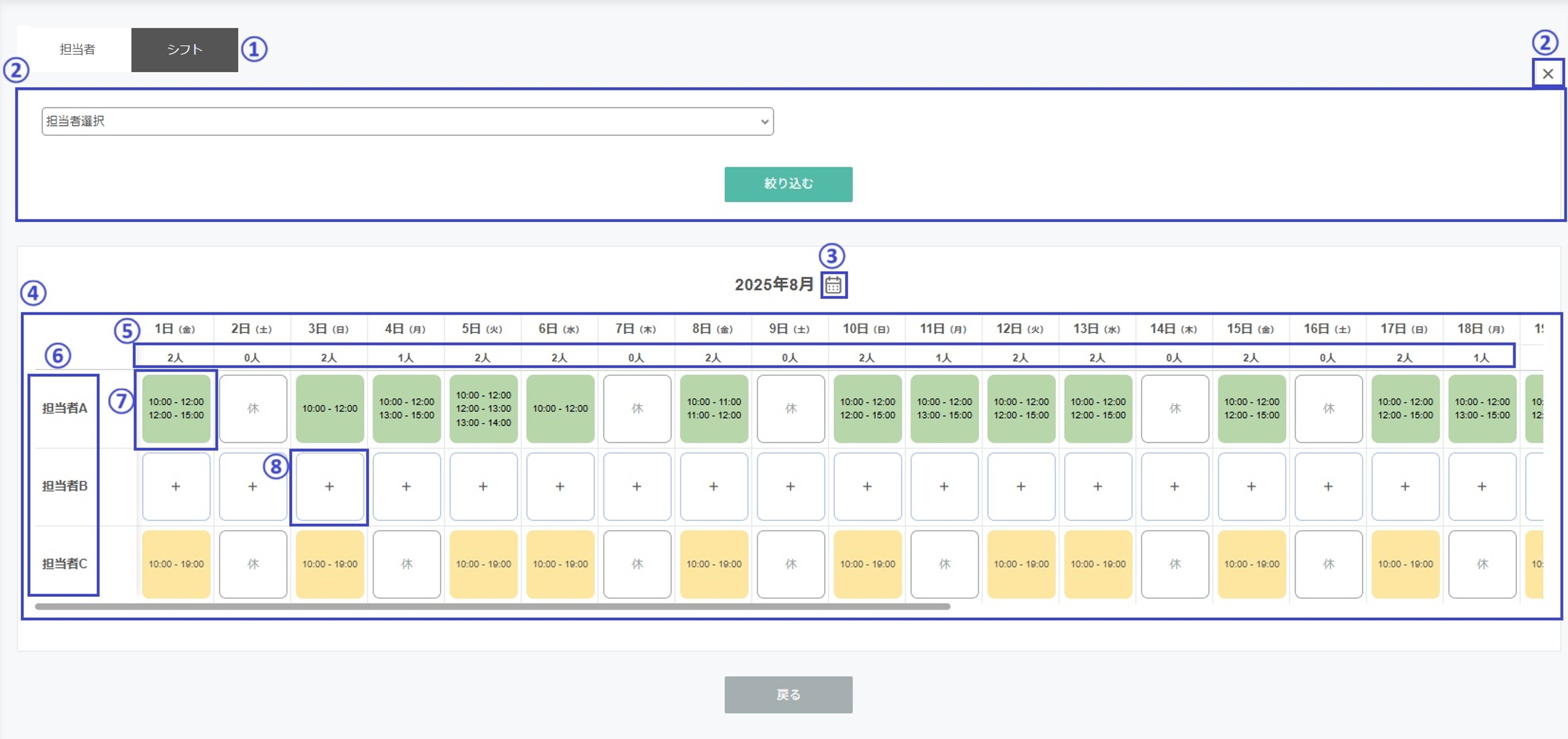The height and width of the screenshot is (739, 1568).
Task: Add shift for 担当者B on 3日
Action: (x=330, y=486)
